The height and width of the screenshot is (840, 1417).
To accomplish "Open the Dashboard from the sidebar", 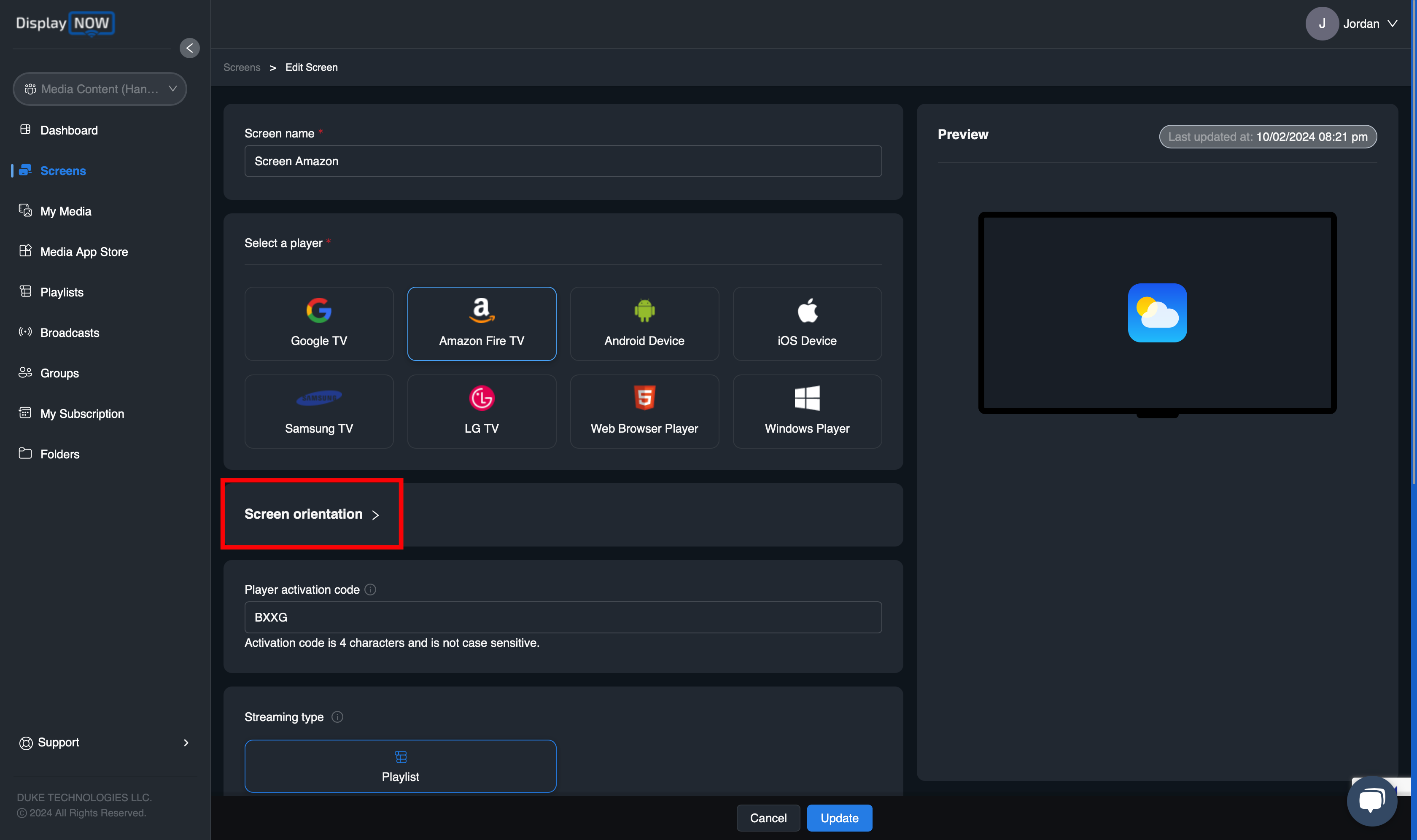I will point(69,130).
